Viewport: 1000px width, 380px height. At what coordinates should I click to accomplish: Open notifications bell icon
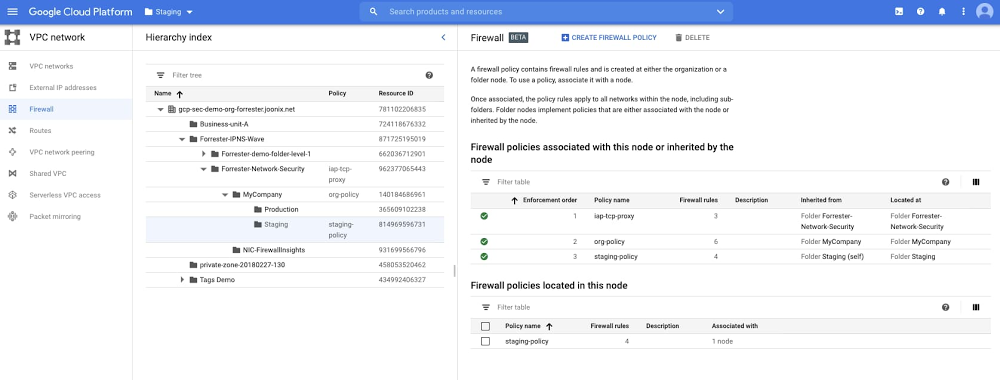tap(942, 11)
